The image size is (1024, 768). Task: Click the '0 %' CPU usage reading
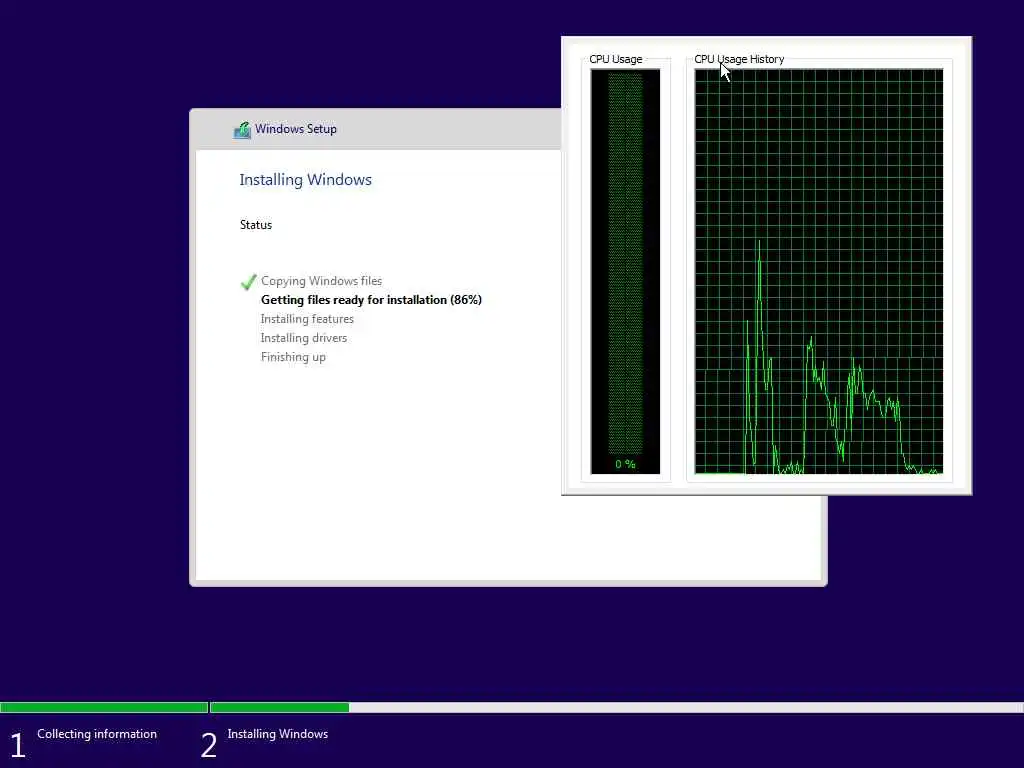tap(625, 464)
